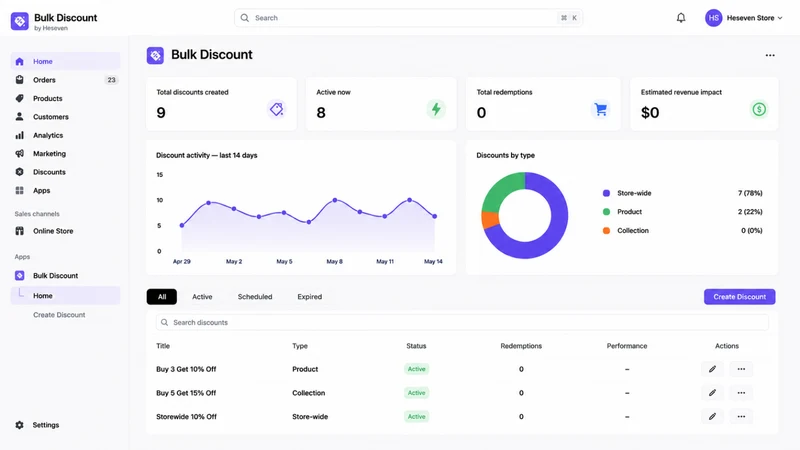The width and height of the screenshot is (800, 450).
Task: Open more actions for Storewide 10% Off
Action: [741, 416]
